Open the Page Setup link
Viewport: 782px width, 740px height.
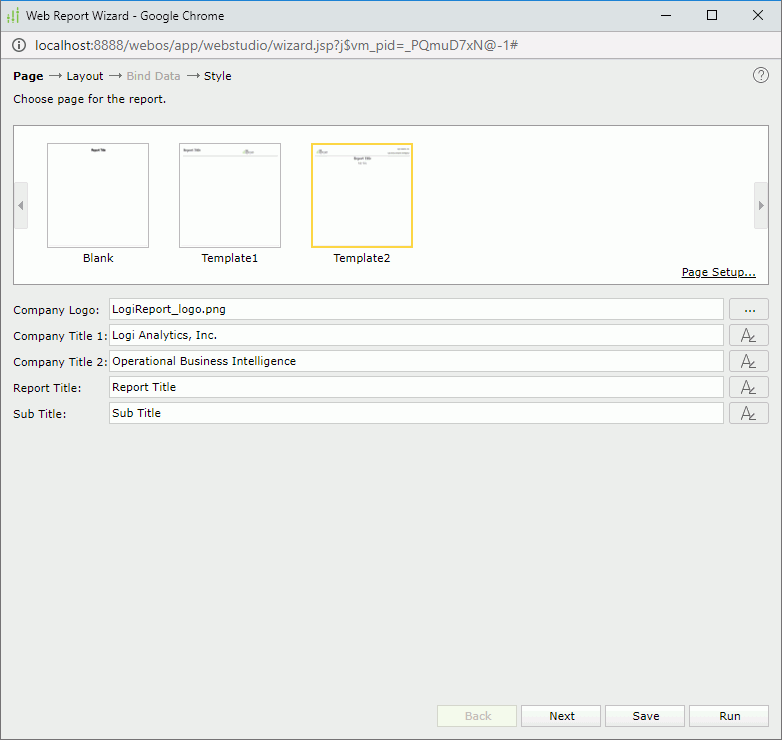(x=718, y=272)
